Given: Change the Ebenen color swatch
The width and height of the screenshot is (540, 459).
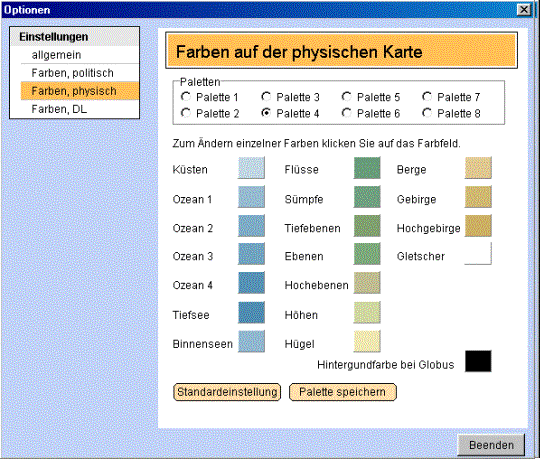Looking at the screenshot, I should coord(367,254).
